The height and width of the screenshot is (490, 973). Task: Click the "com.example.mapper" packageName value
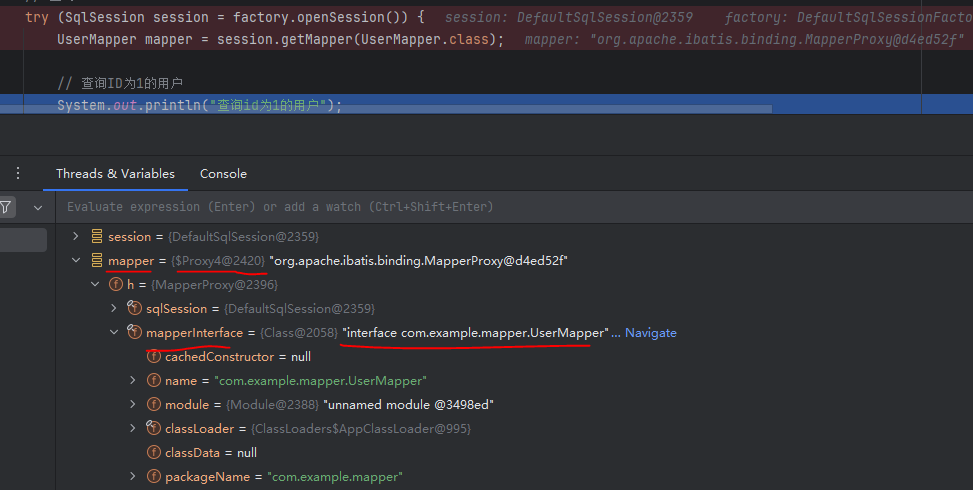(335, 477)
